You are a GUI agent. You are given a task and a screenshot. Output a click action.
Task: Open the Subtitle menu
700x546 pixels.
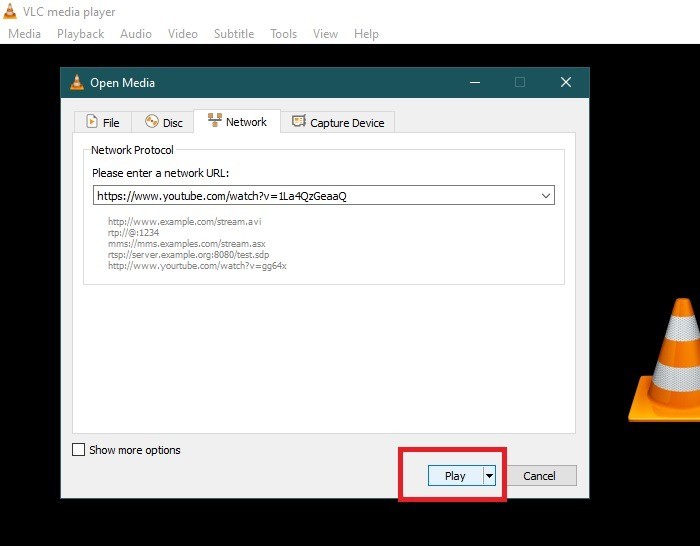(234, 34)
